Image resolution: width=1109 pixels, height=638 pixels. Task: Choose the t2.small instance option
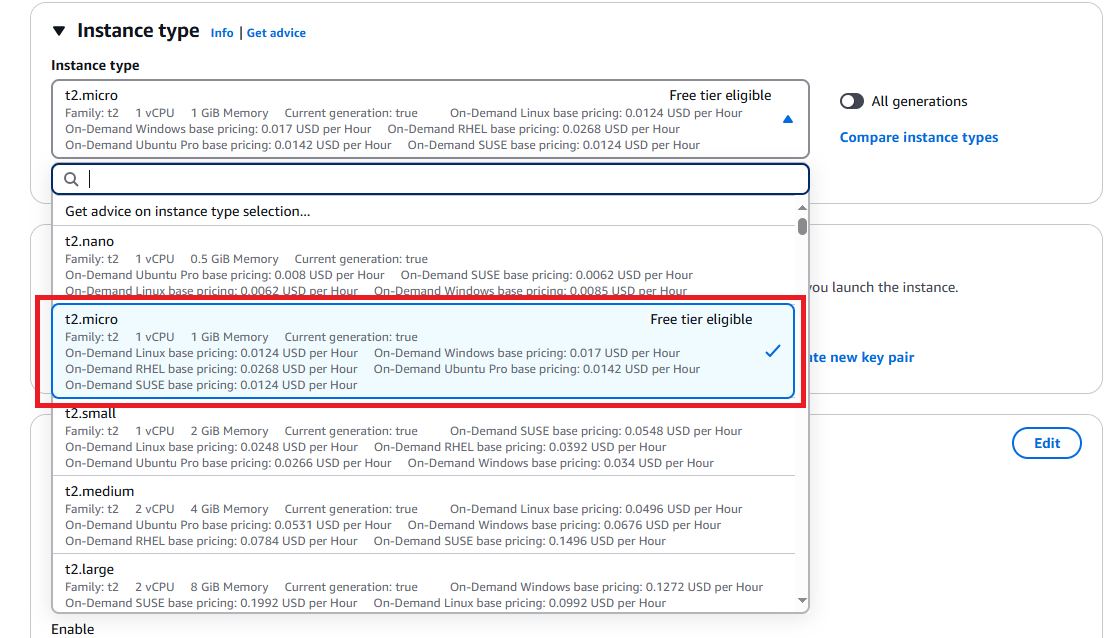click(424, 438)
